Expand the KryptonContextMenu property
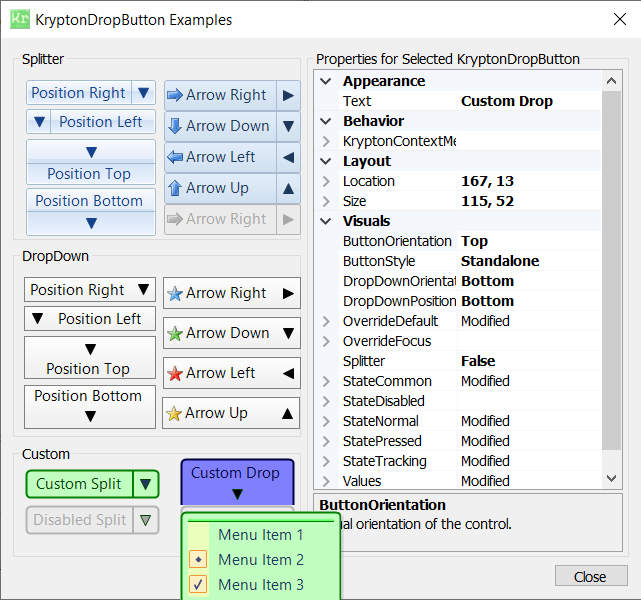 tap(326, 141)
